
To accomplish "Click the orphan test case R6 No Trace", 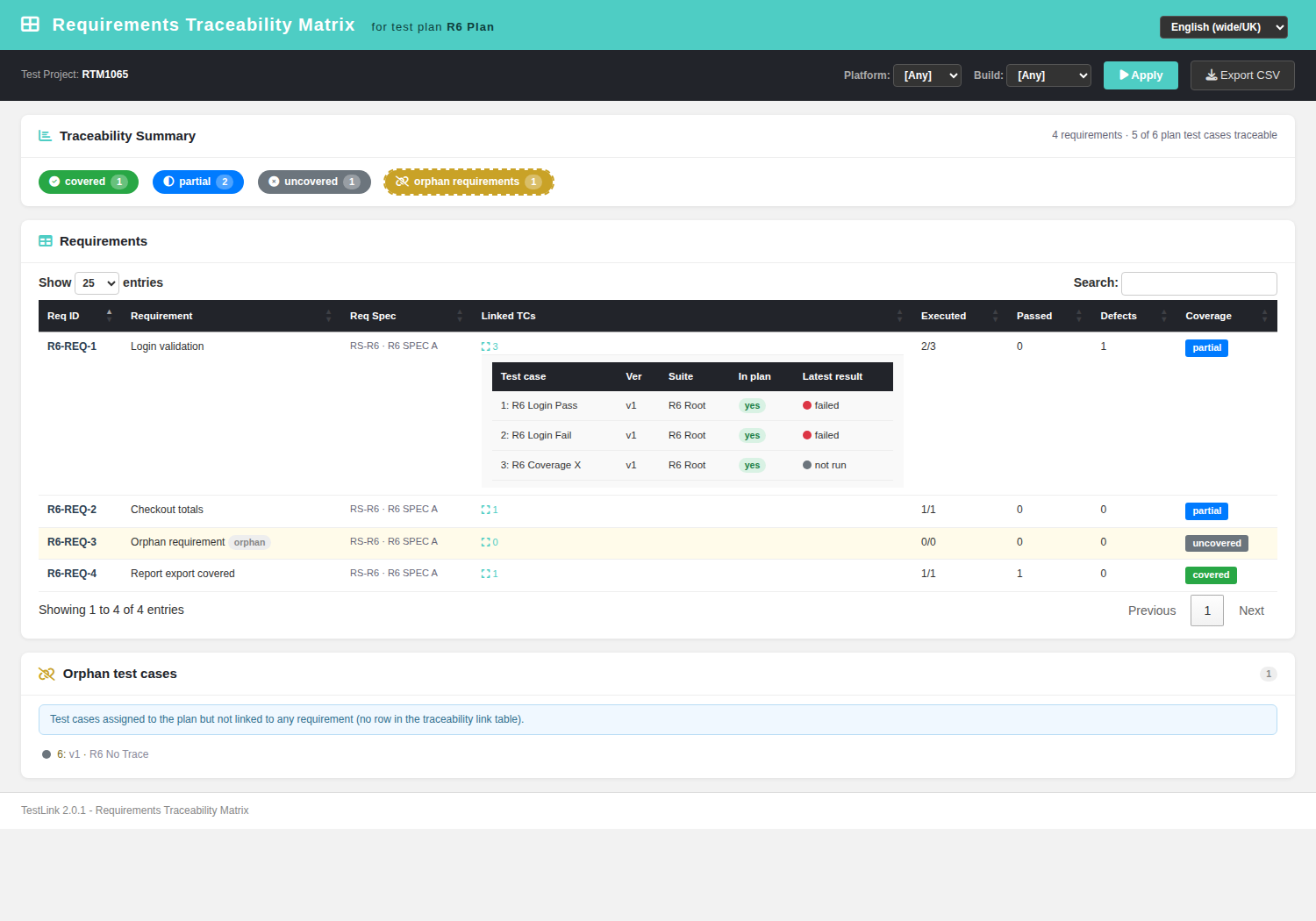I will point(103,754).
